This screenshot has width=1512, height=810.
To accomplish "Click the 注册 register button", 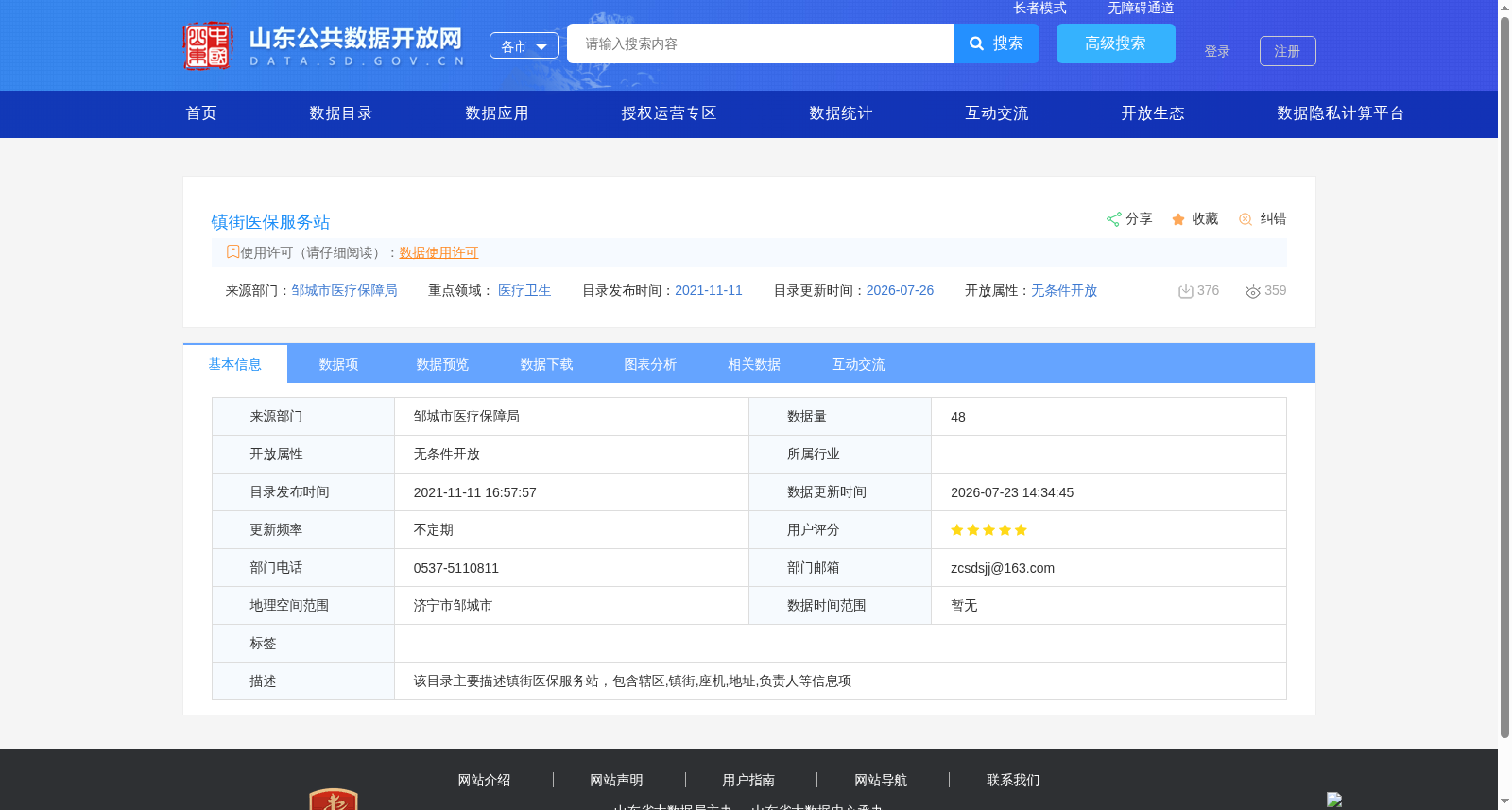I will (x=1288, y=51).
